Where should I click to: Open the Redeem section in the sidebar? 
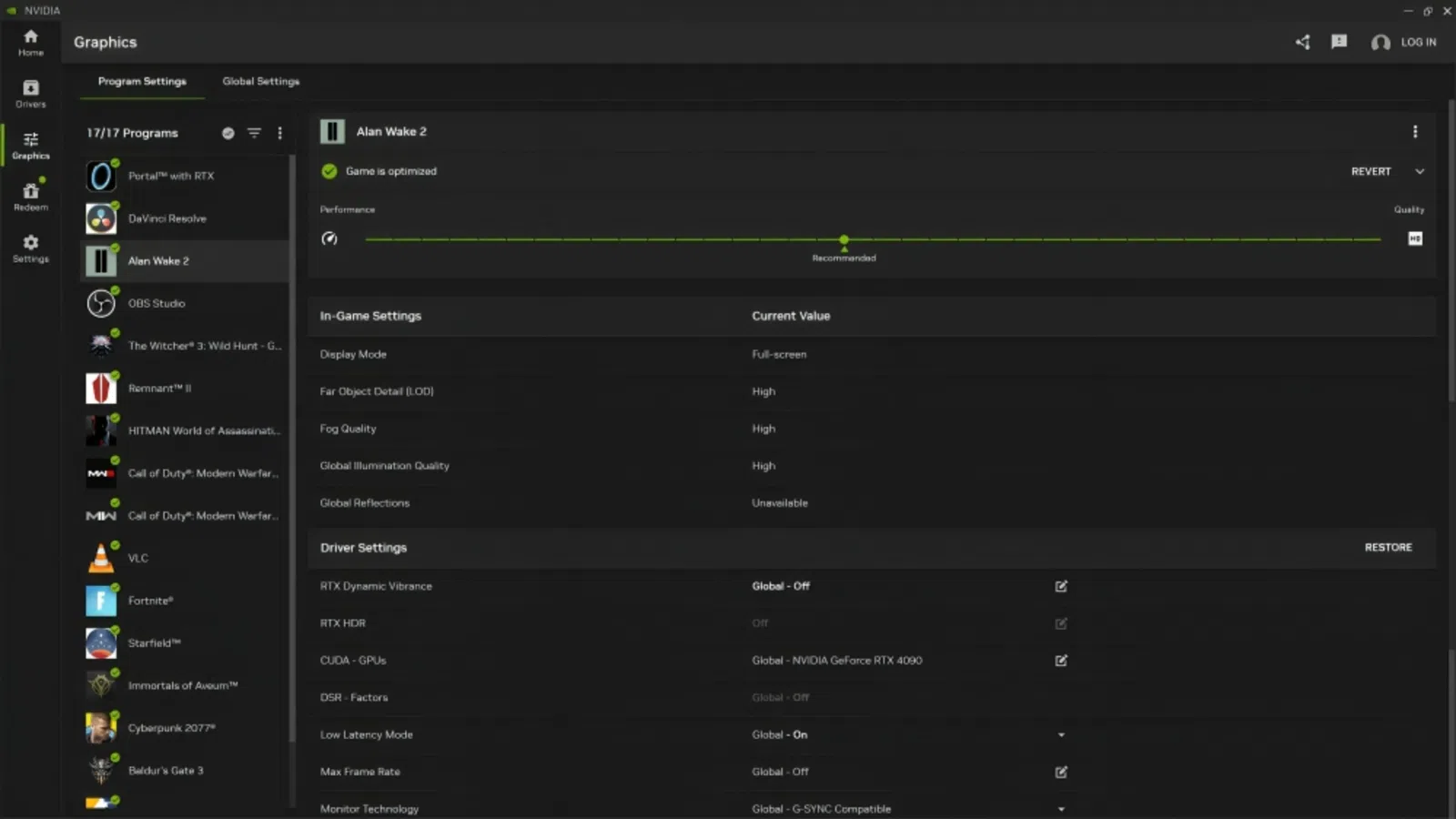point(30,197)
